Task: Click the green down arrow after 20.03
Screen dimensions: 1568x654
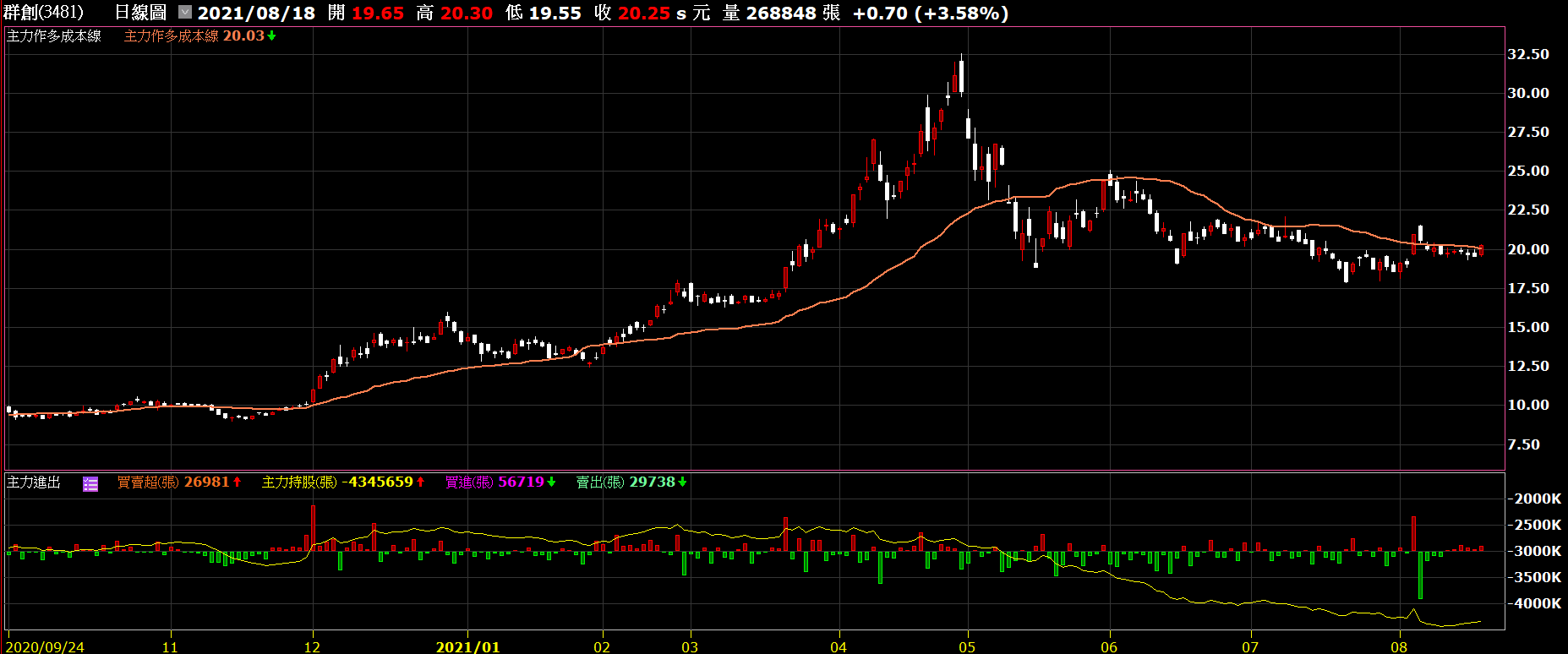Action: pyautogui.click(x=272, y=36)
